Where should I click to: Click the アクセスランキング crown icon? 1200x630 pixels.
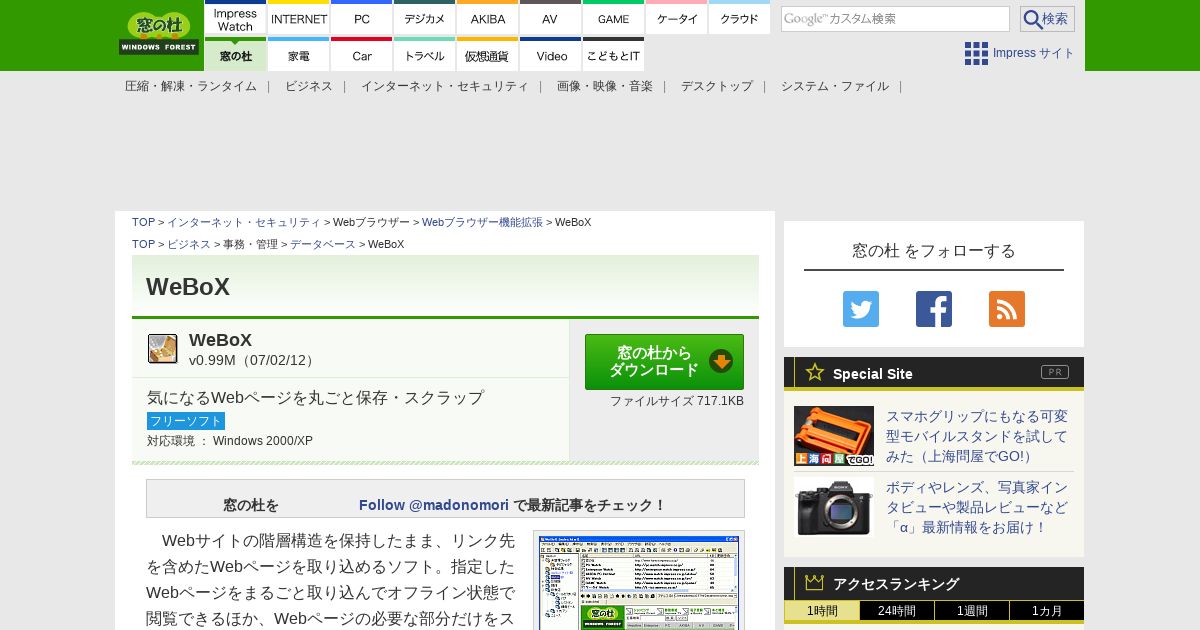tap(814, 583)
